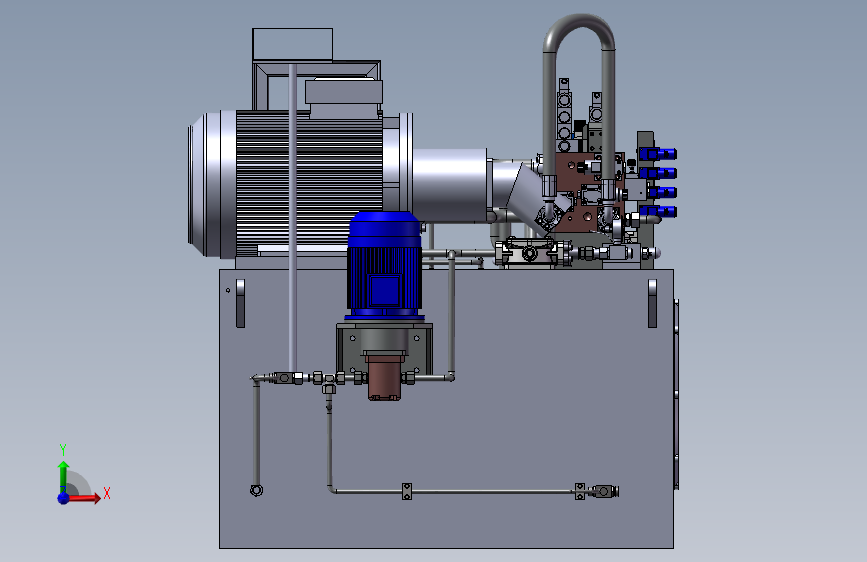Select the small blue electric motor
The width and height of the screenshot is (867, 562).
(x=385, y=266)
